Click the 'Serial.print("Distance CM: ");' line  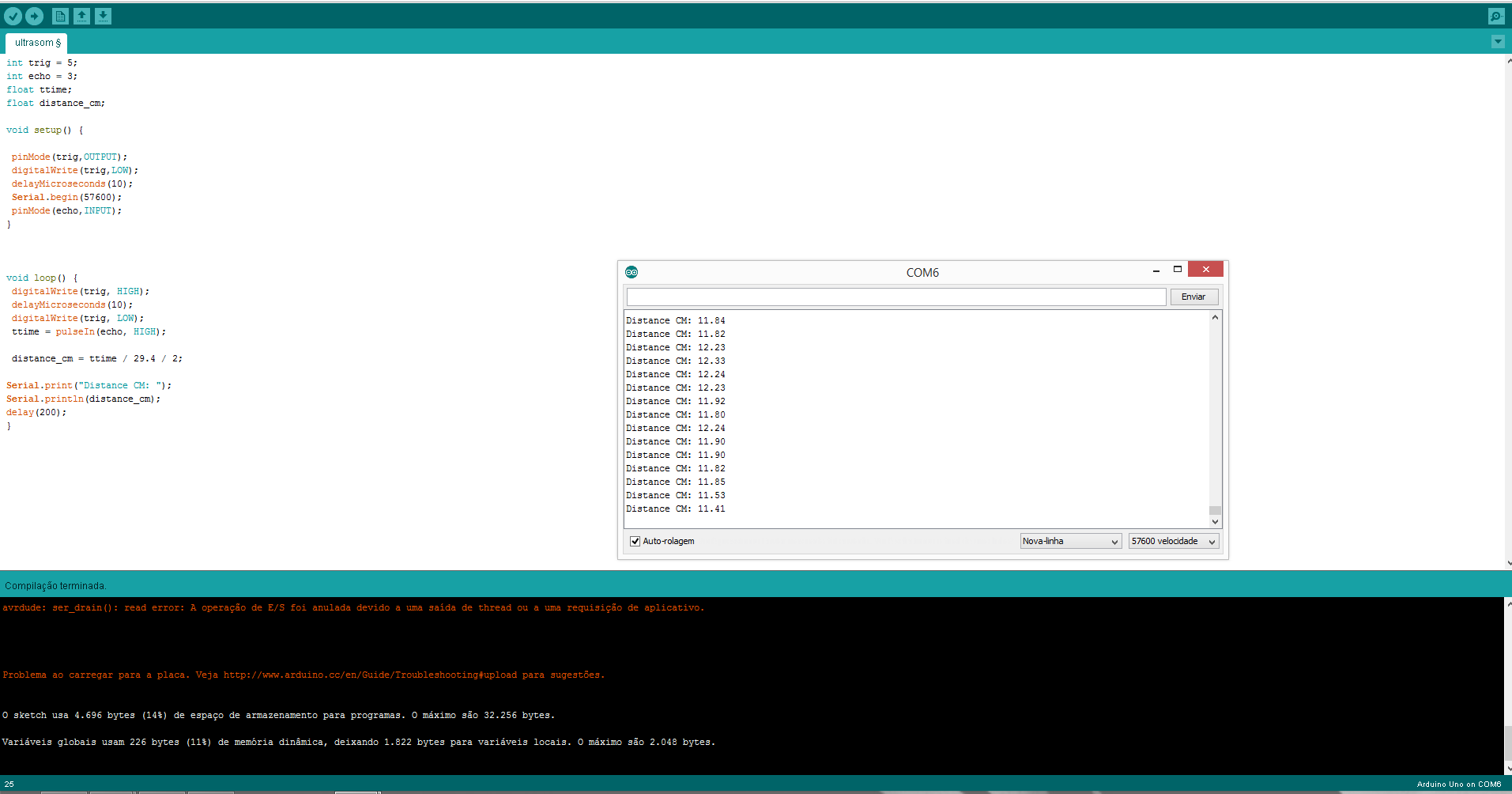(89, 386)
